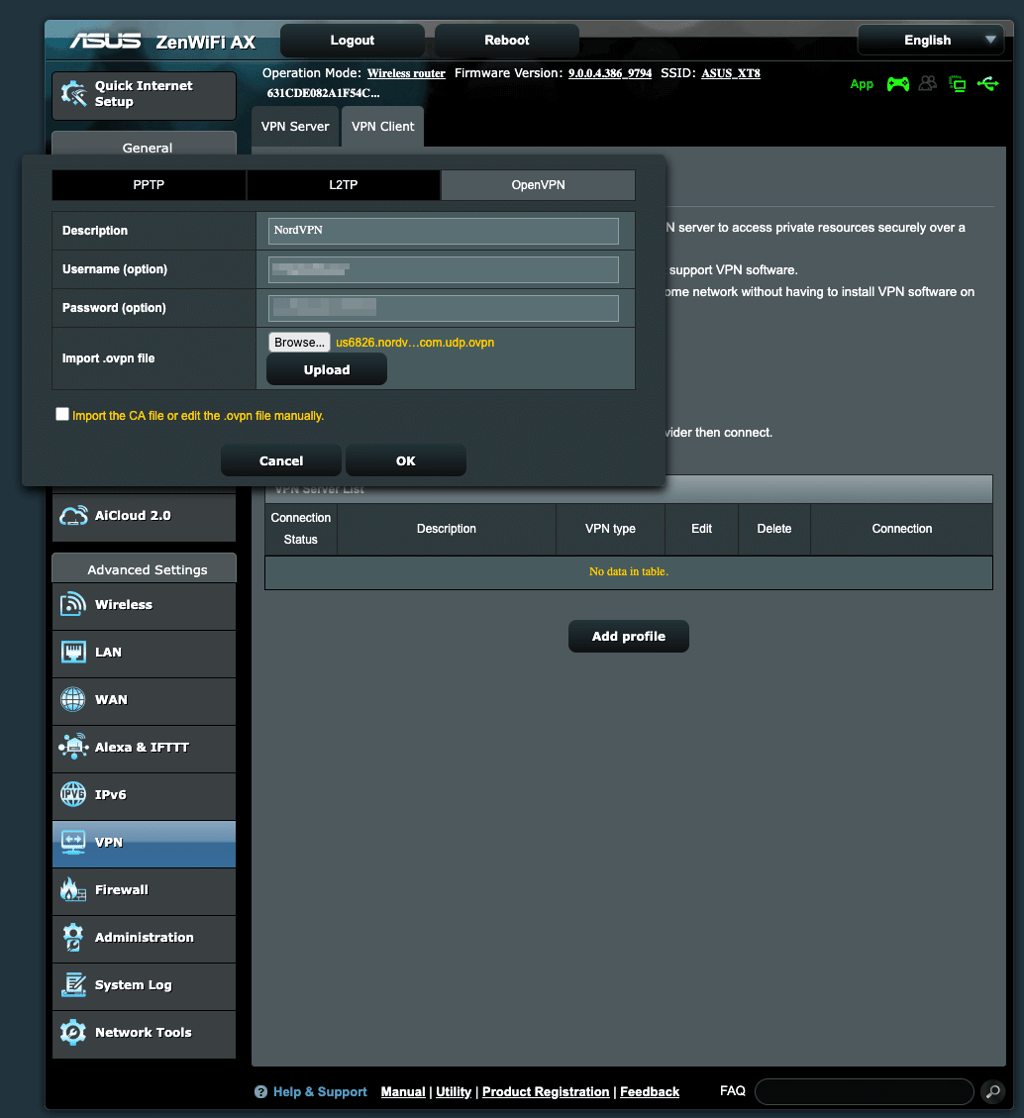Switch to the VPN Client tab
The height and width of the screenshot is (1118, 1024).
383,126
